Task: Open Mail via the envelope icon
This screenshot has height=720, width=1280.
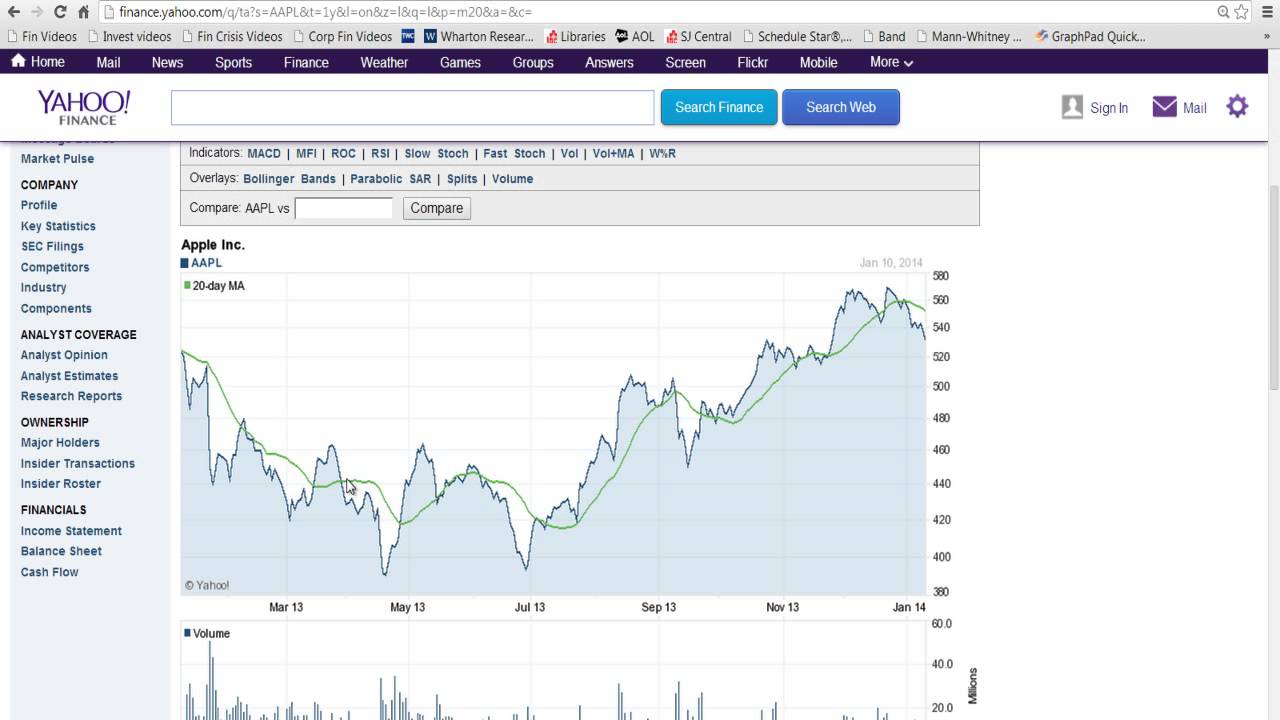Action: coord(1164,107)
